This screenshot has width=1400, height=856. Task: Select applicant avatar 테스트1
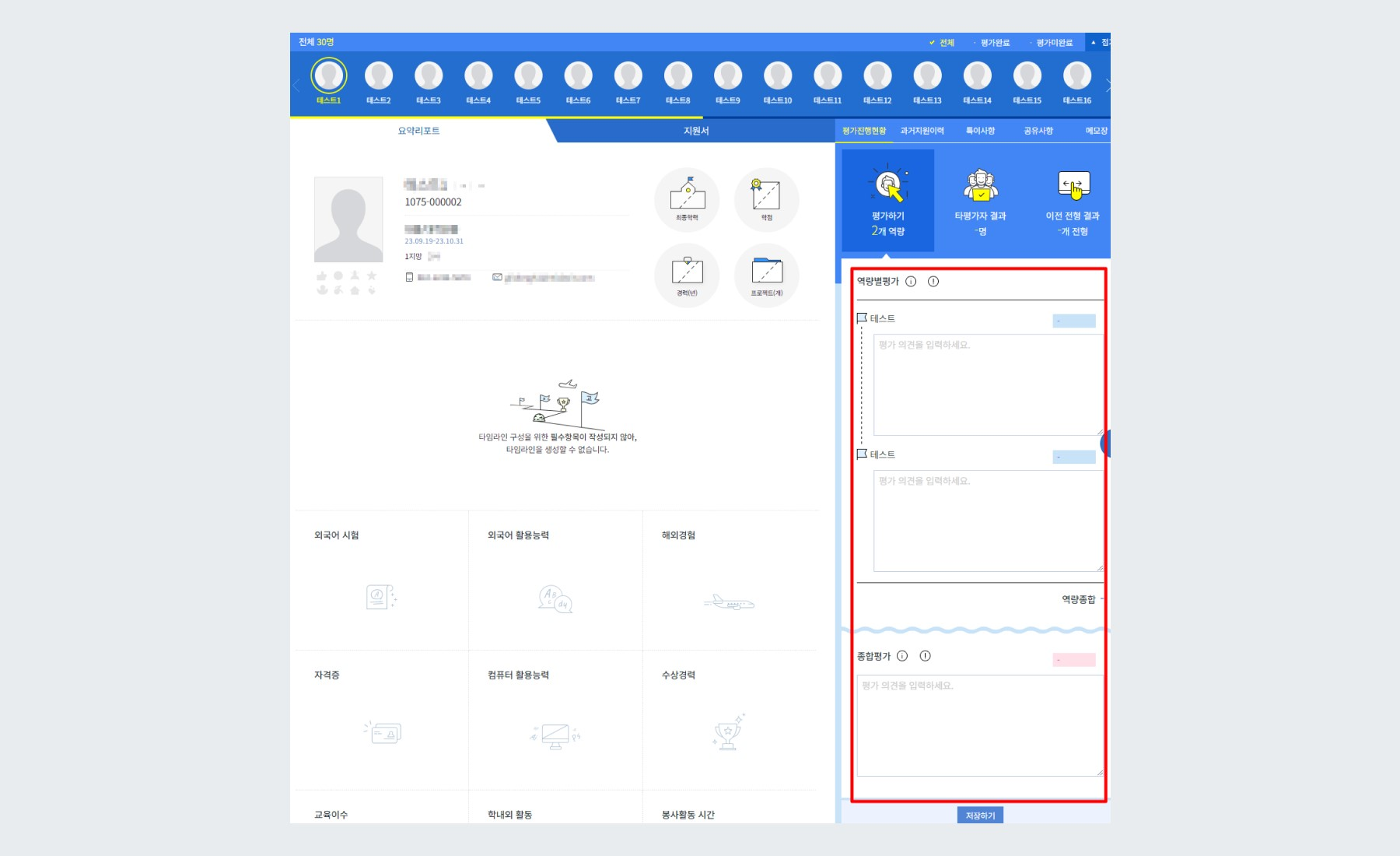coord(328,75)
